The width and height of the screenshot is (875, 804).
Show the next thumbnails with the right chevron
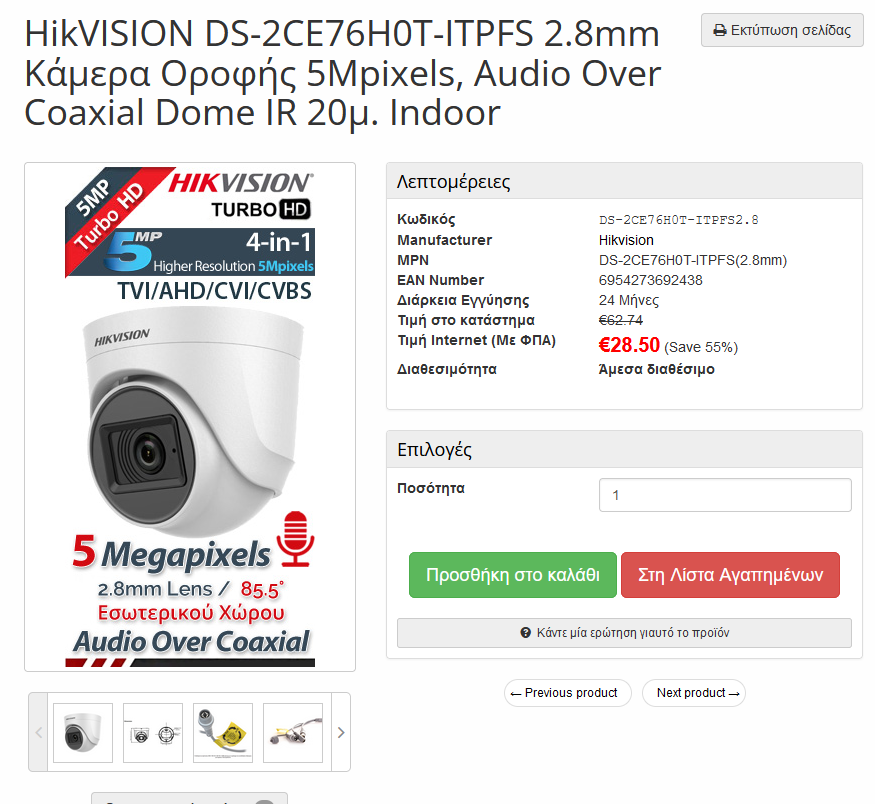click(x=341, y=733)
